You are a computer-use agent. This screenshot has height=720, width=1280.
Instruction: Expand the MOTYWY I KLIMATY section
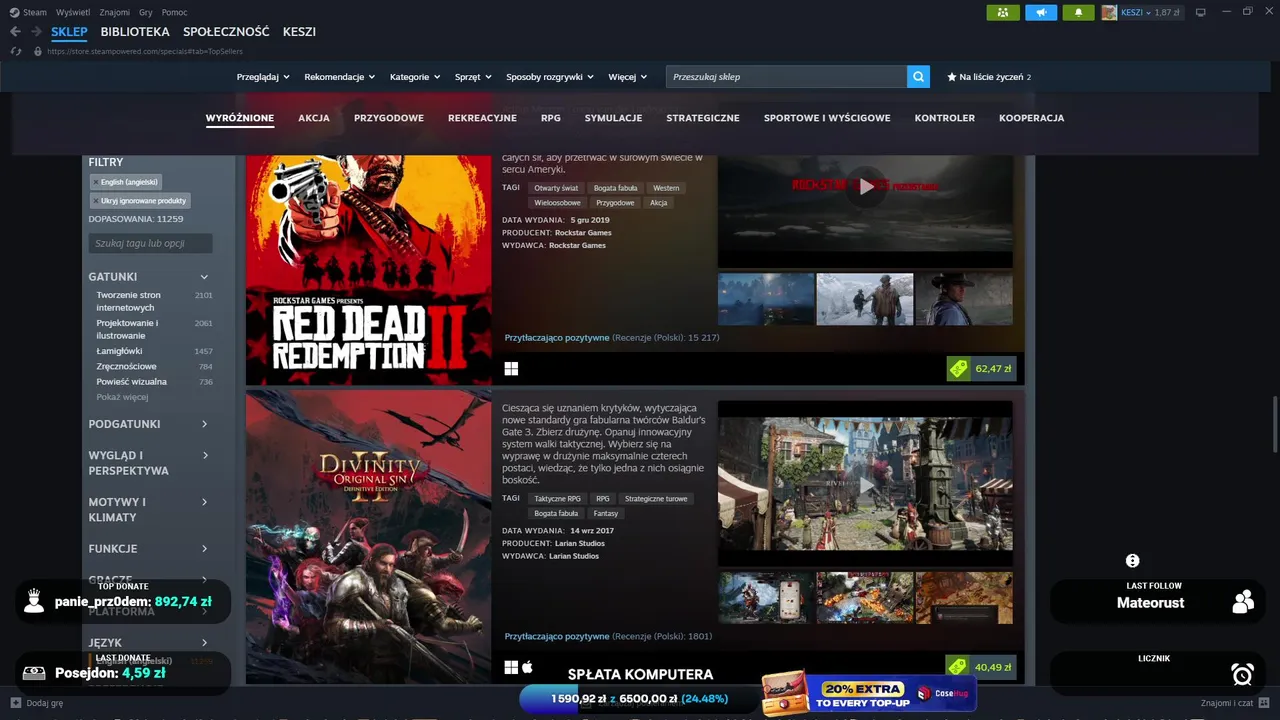[x=204, y=502]
